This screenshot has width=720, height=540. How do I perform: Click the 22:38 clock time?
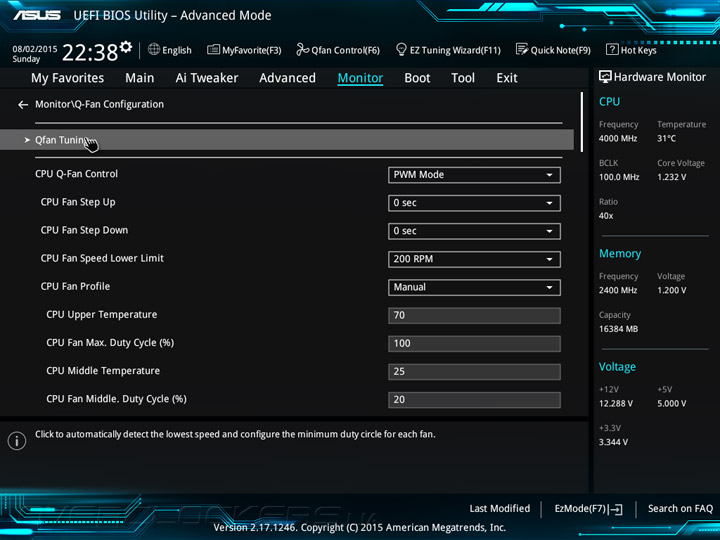coord(90,52)
